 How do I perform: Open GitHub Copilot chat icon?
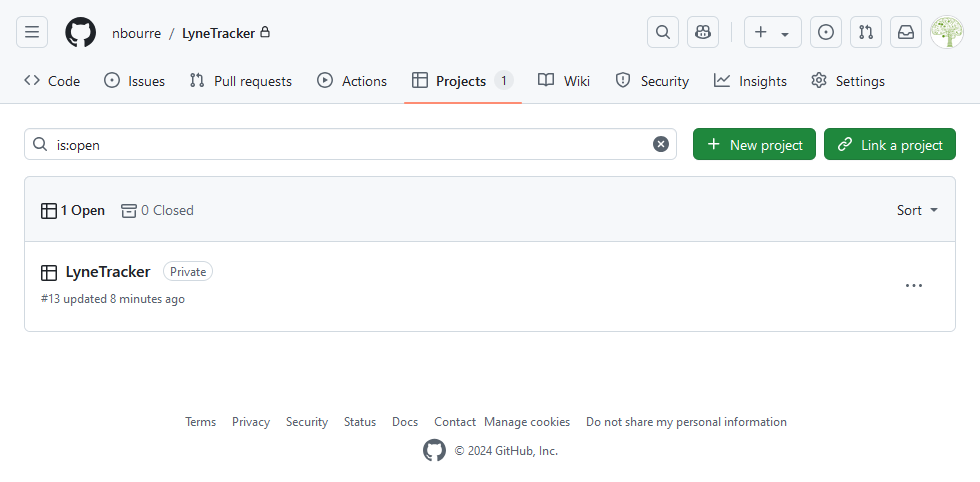point(702,33)
